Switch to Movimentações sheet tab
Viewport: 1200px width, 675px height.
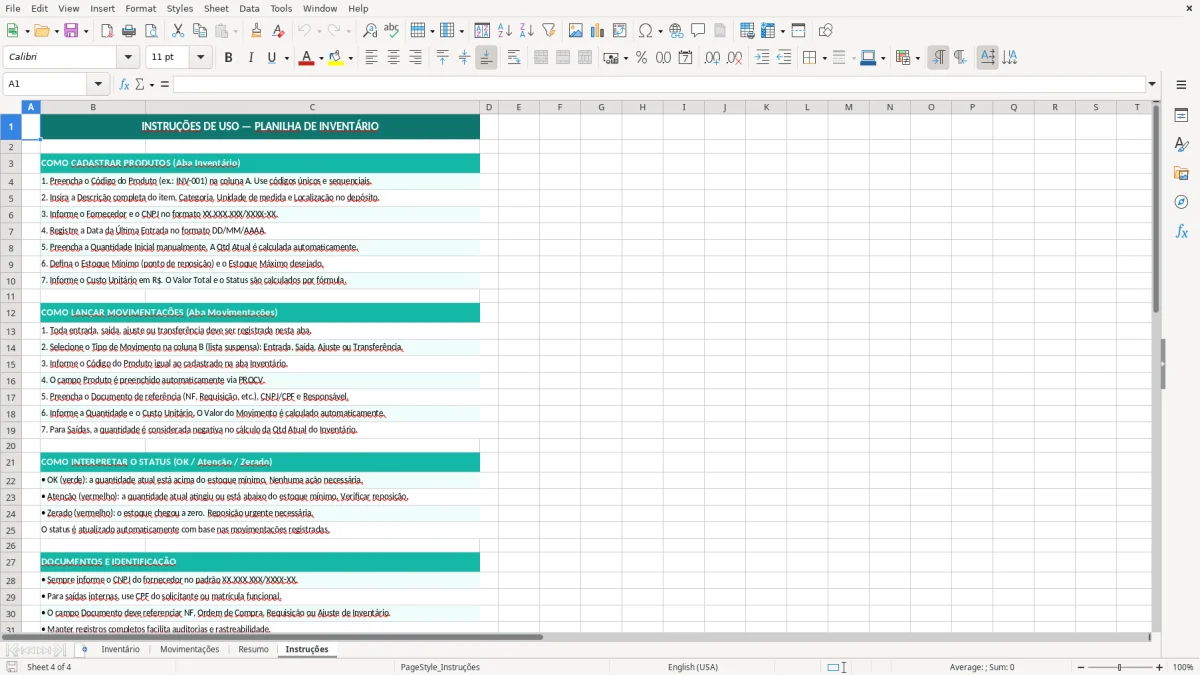click(190, 650)
